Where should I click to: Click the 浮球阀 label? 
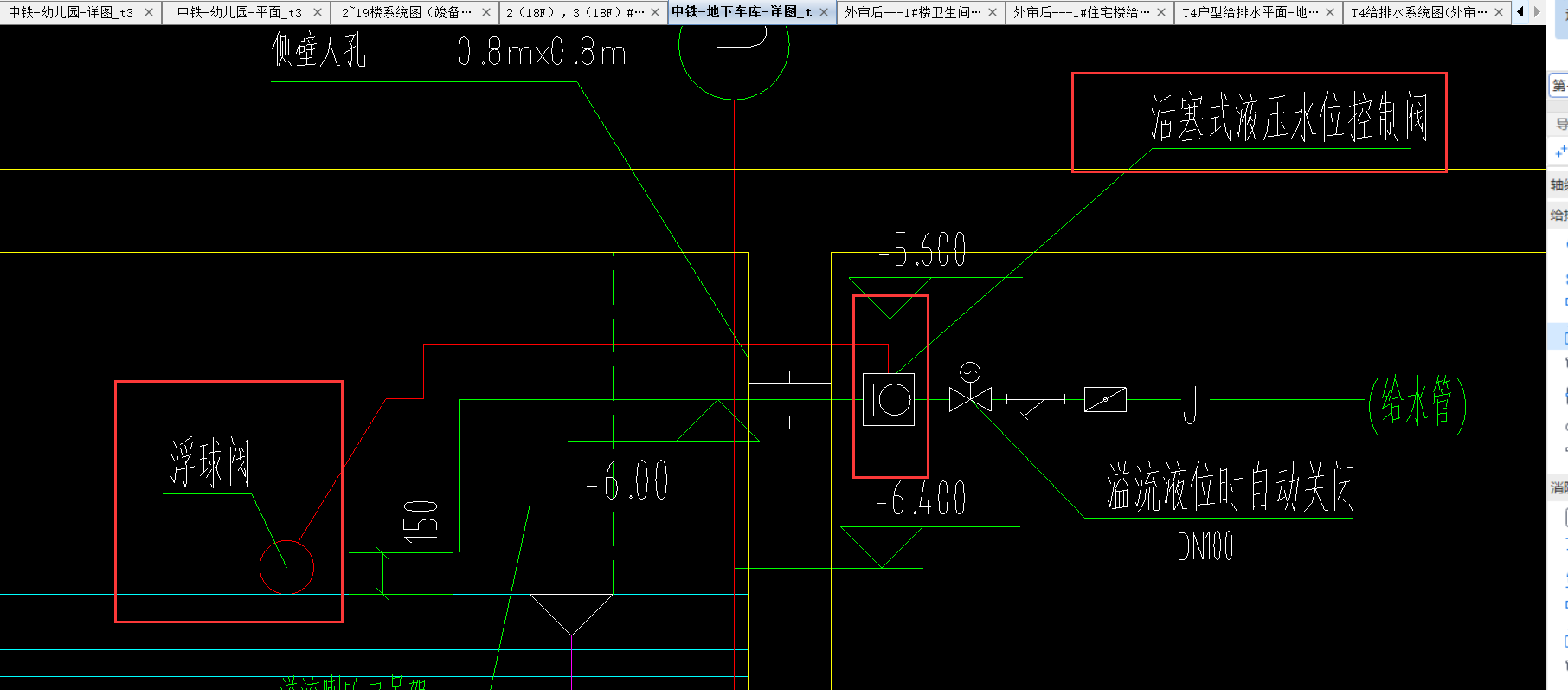(210, 462)
